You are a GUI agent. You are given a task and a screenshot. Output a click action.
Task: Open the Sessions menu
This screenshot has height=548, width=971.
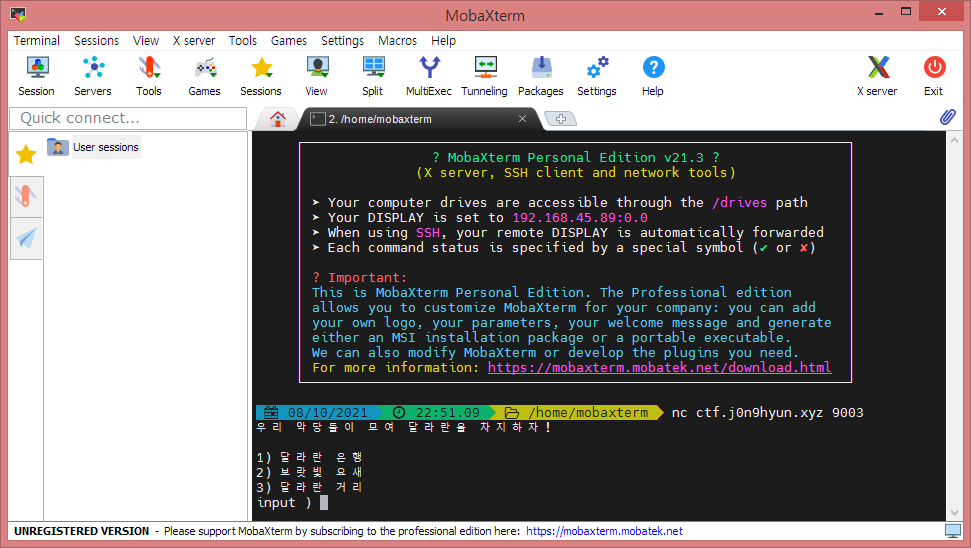click(x=97, y=40)
